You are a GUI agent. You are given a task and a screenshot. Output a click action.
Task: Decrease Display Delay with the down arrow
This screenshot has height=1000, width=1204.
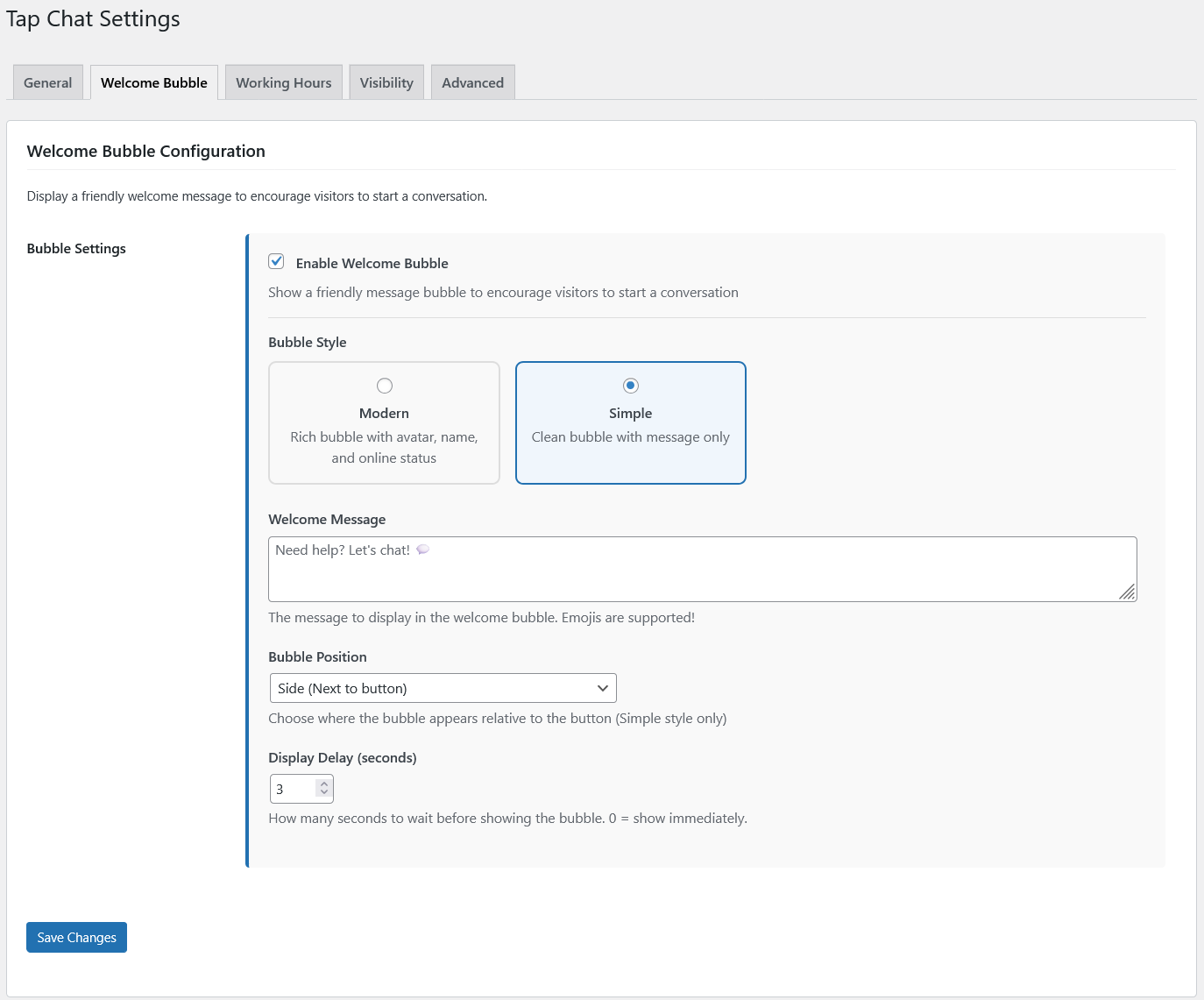(x=324, y=794)
